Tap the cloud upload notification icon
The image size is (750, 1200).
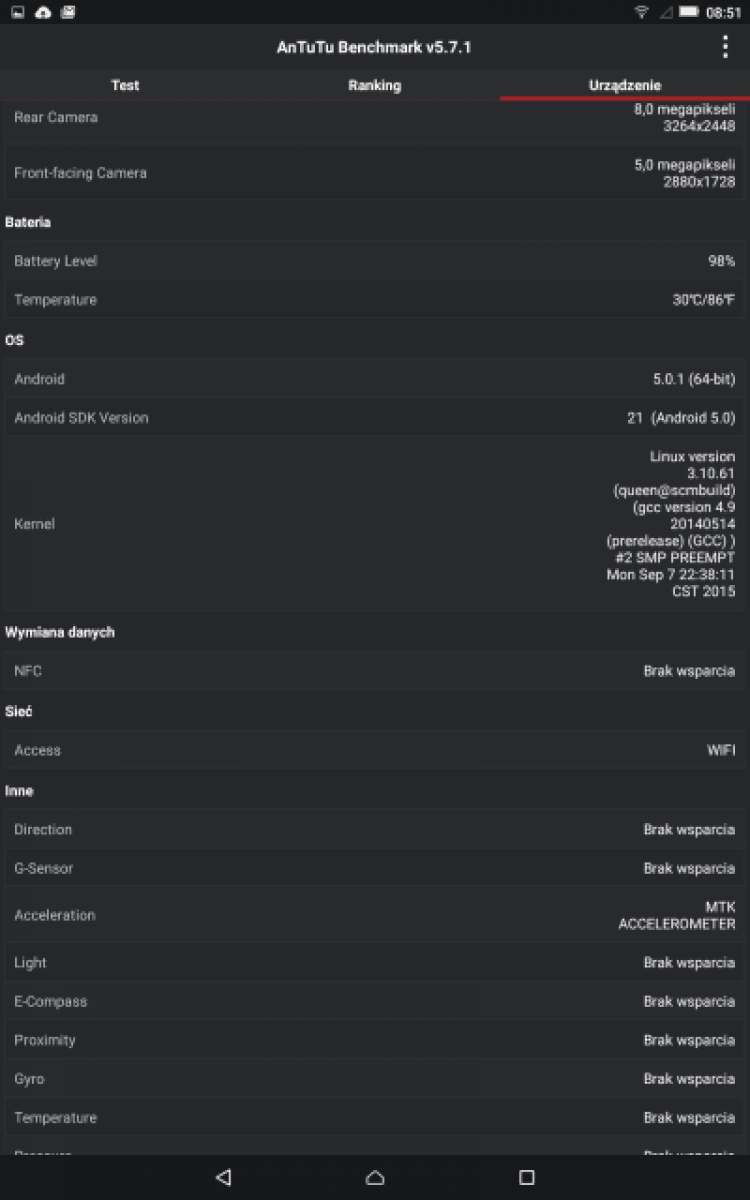(43, 12)
